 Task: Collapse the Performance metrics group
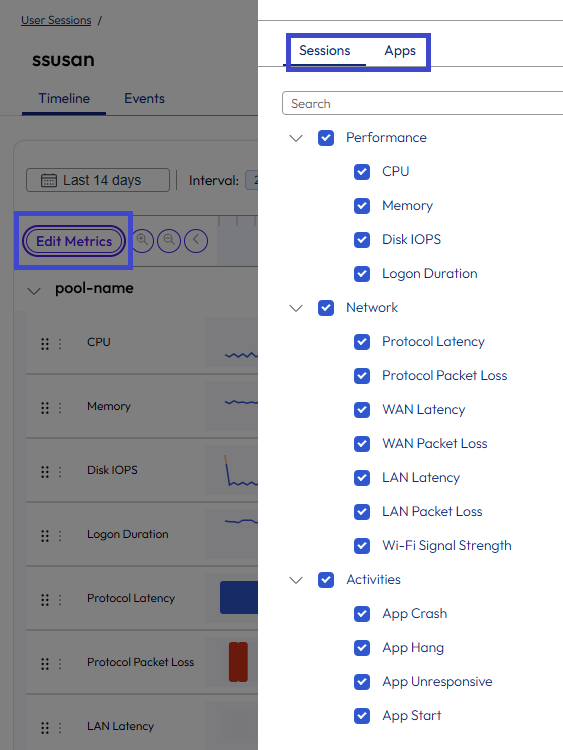coord(296,138)
